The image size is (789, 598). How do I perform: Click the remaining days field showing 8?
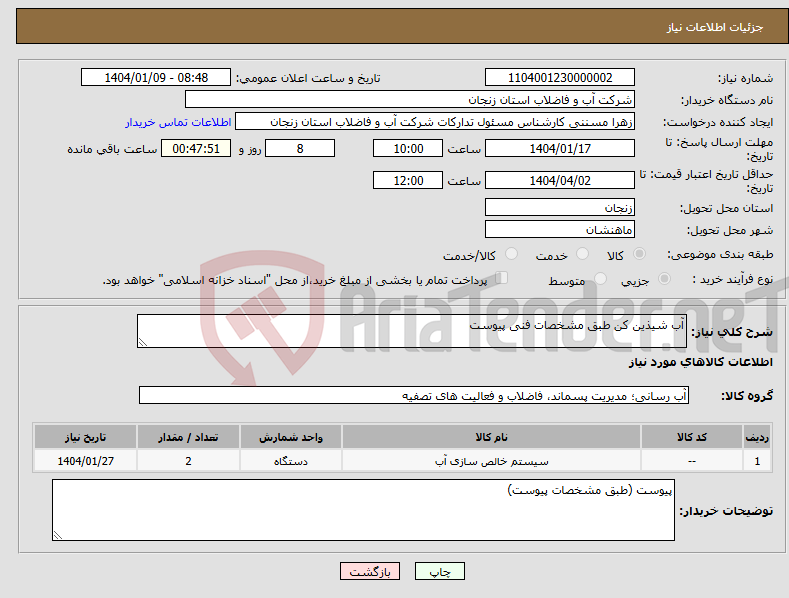point(300,148)
